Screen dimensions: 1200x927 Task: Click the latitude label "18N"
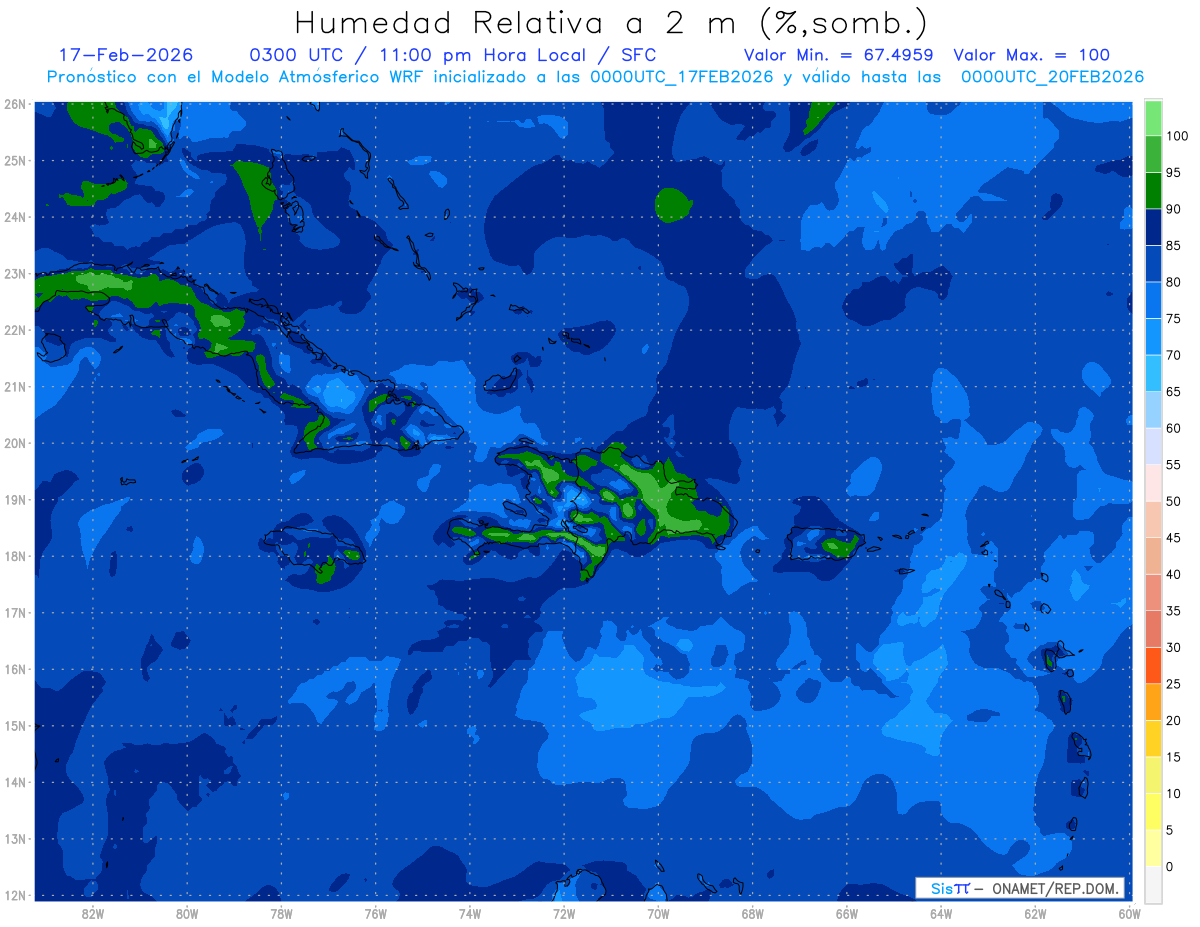coord(14,556)
